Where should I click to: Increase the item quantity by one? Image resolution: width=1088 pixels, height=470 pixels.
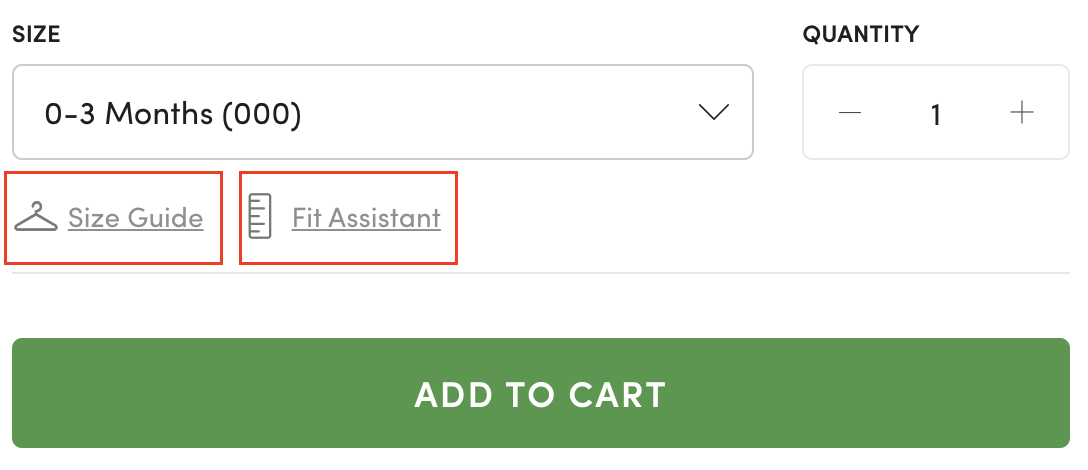(x=1021, y=113)
